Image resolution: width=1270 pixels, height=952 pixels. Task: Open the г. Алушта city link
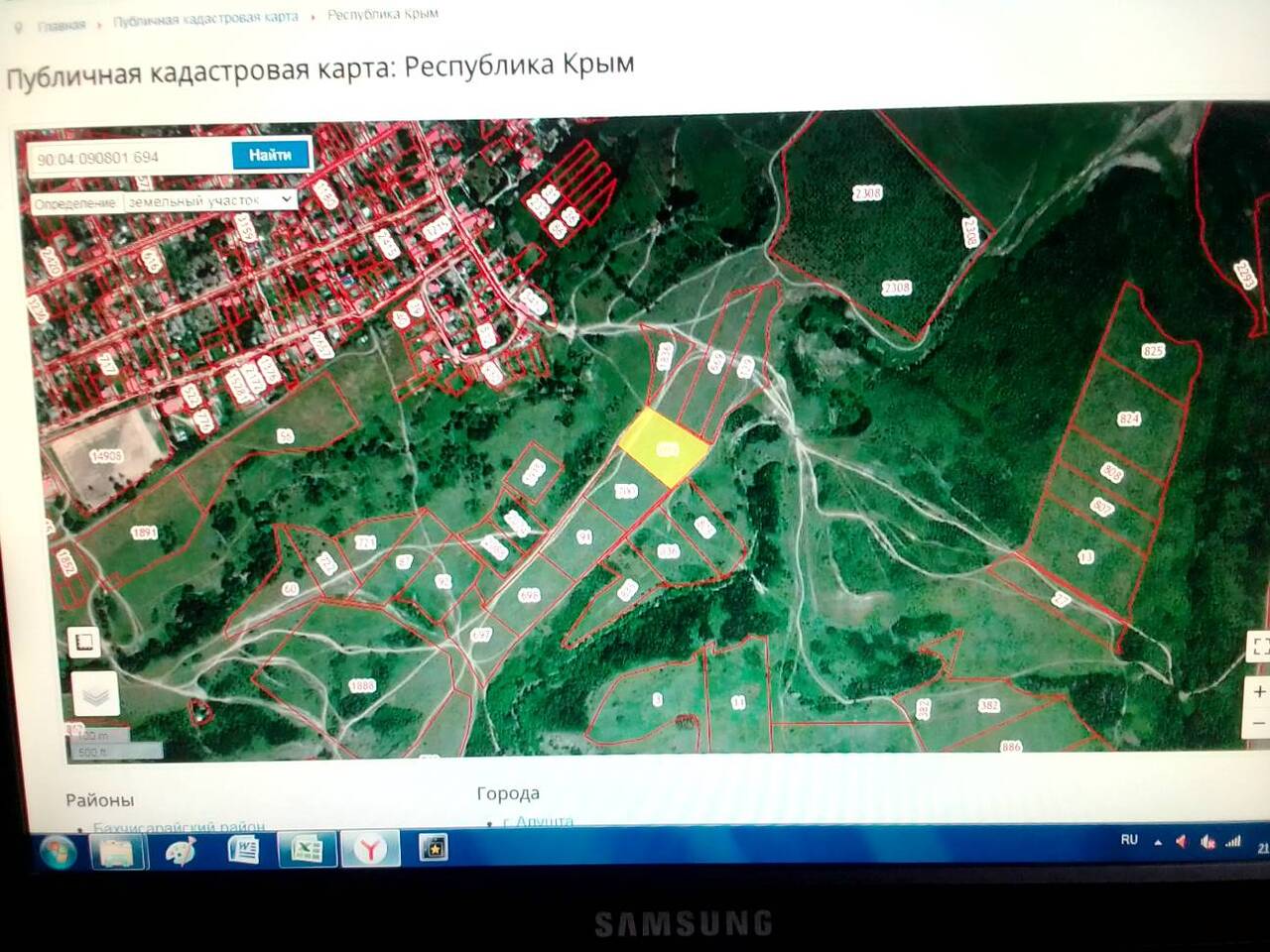539,821
